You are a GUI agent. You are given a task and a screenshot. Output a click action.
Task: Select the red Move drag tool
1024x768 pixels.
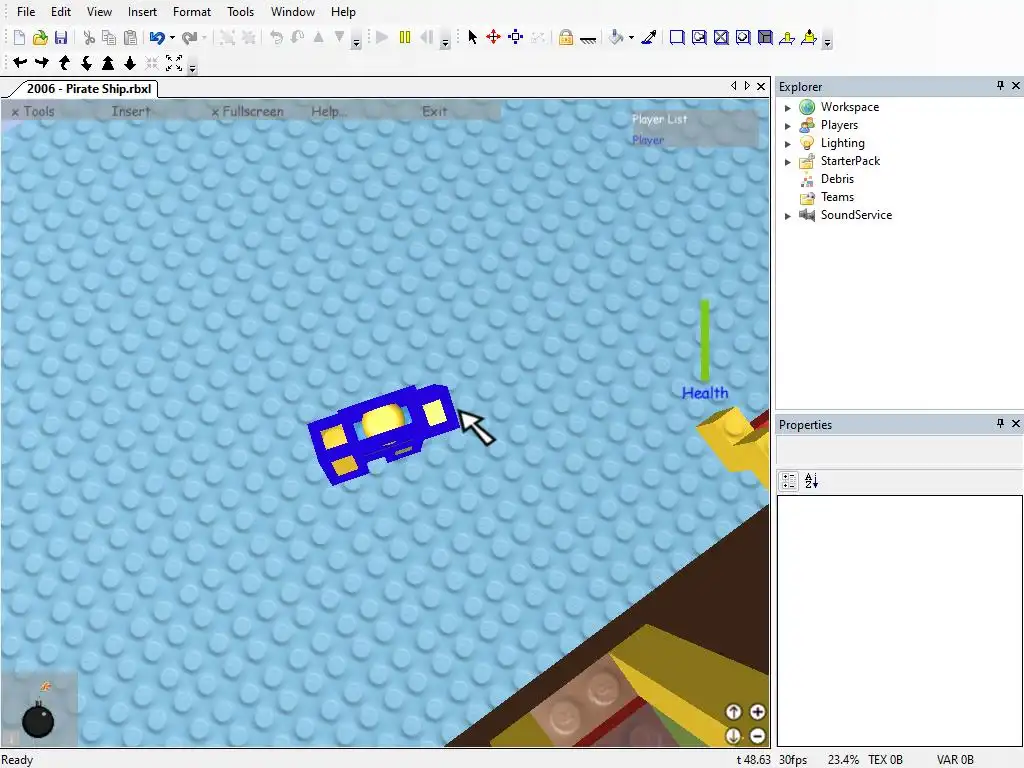[494, 37]
